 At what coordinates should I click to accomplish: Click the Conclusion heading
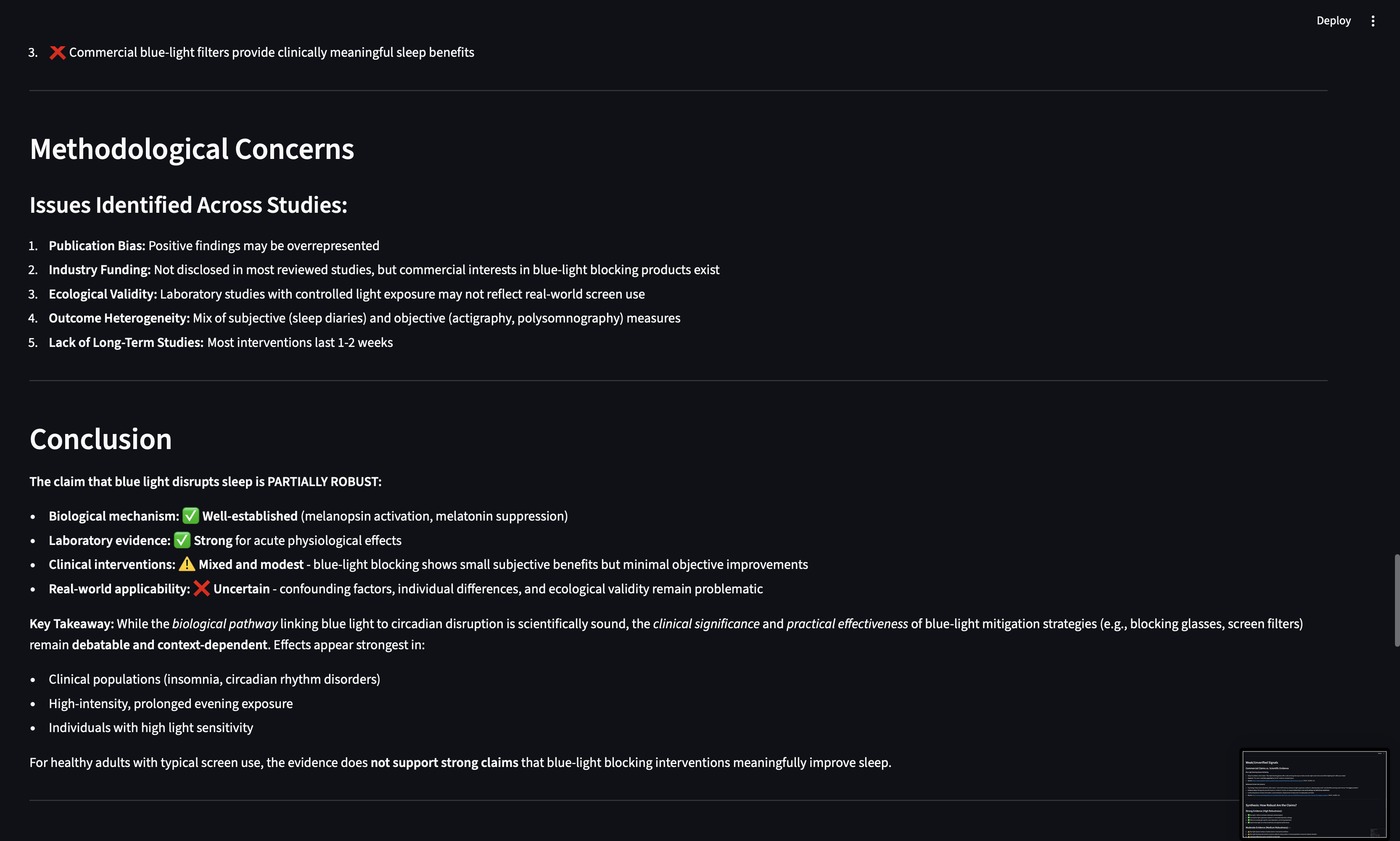pos(100,440)
